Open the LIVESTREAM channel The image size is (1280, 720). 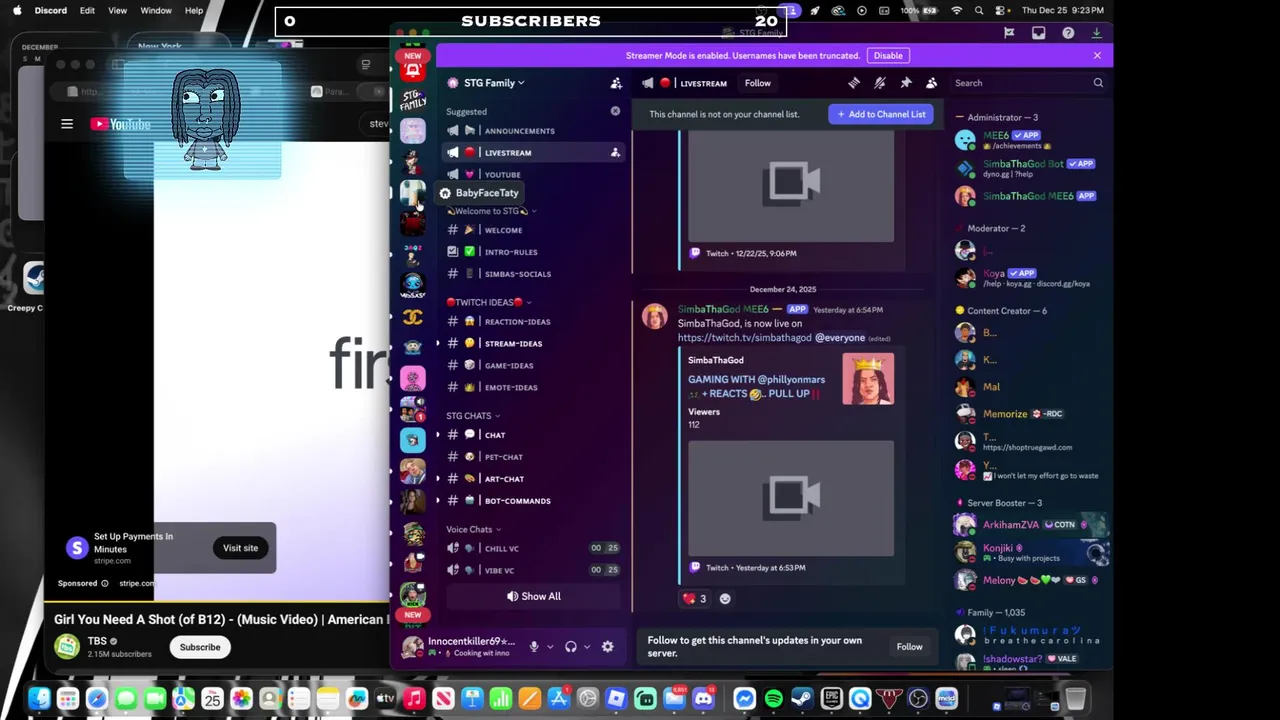coord(533,152)
